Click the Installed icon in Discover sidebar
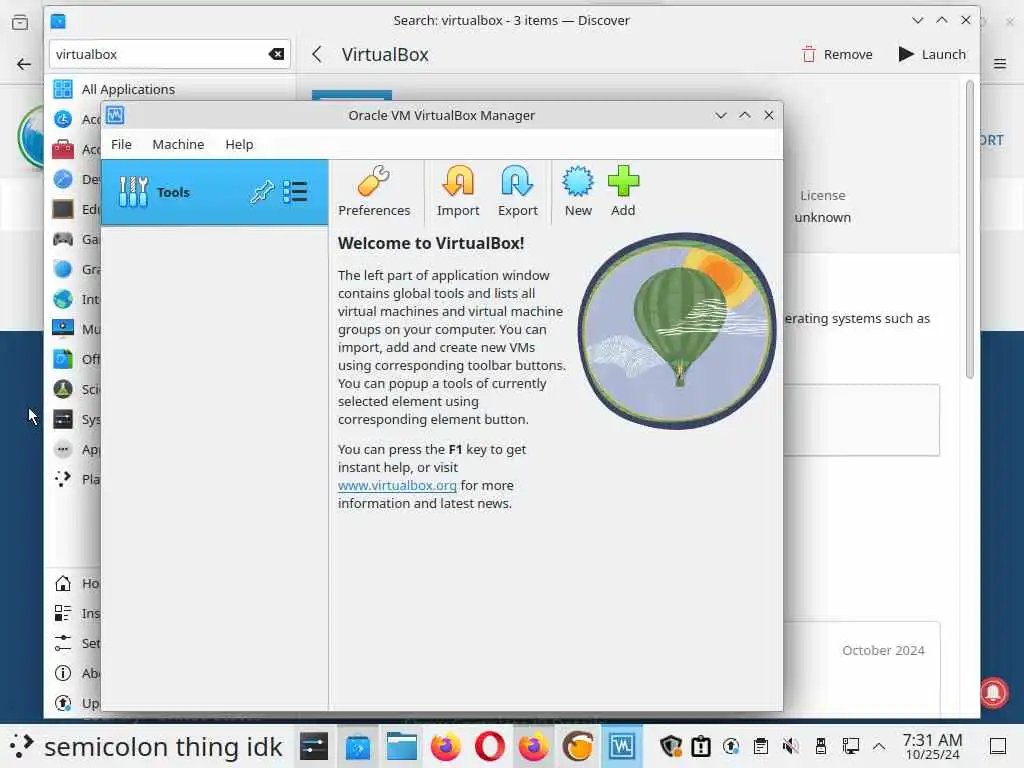This screenshot has width=1024, height=768. [63, 613]
